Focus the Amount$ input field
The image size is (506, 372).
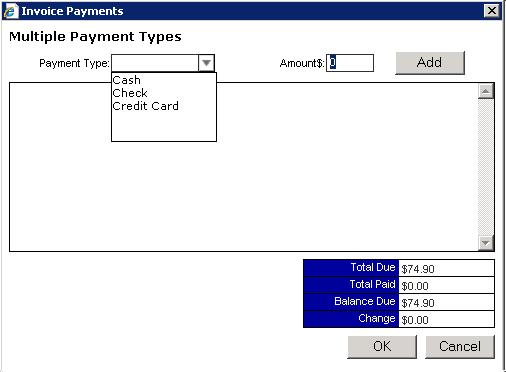click(x=350, y=63)
